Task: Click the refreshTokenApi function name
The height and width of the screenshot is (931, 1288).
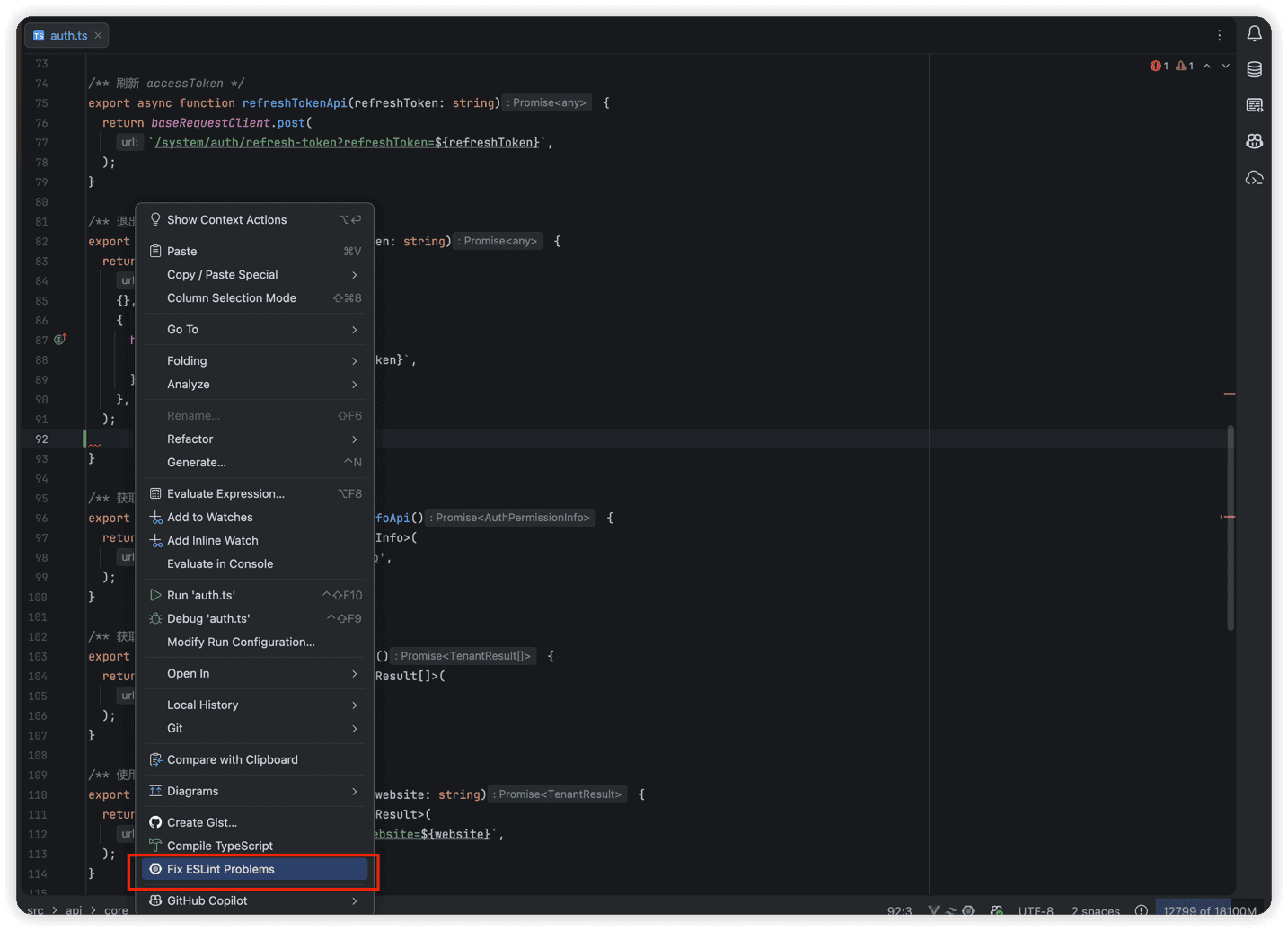Action: pyautogui.click(x=294, y=103)
